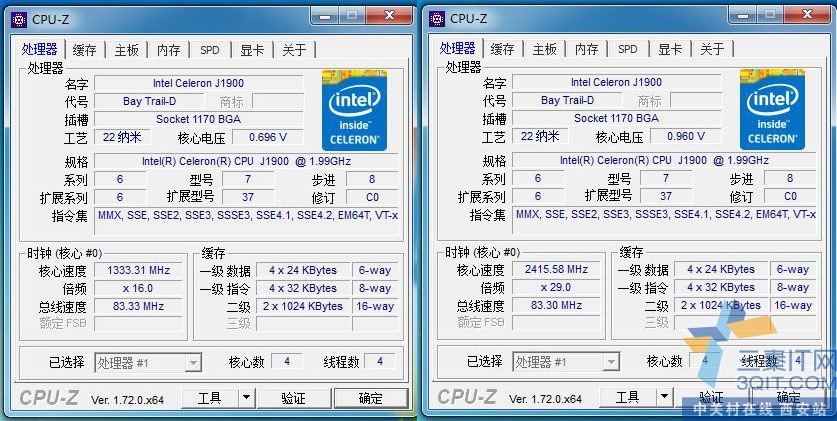Click 线程数 value 4 in left window
This screenshot has height=421, width=837.
click(x=380, y=362)
